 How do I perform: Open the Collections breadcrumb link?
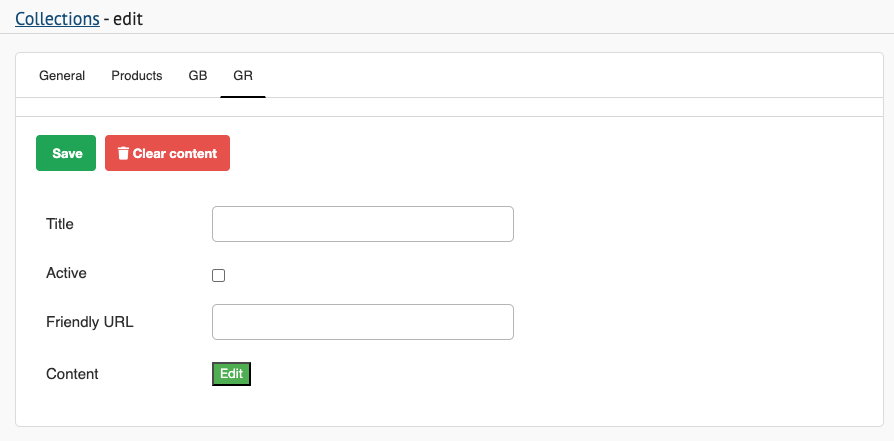pyautogui.click(x=57, y=18)
